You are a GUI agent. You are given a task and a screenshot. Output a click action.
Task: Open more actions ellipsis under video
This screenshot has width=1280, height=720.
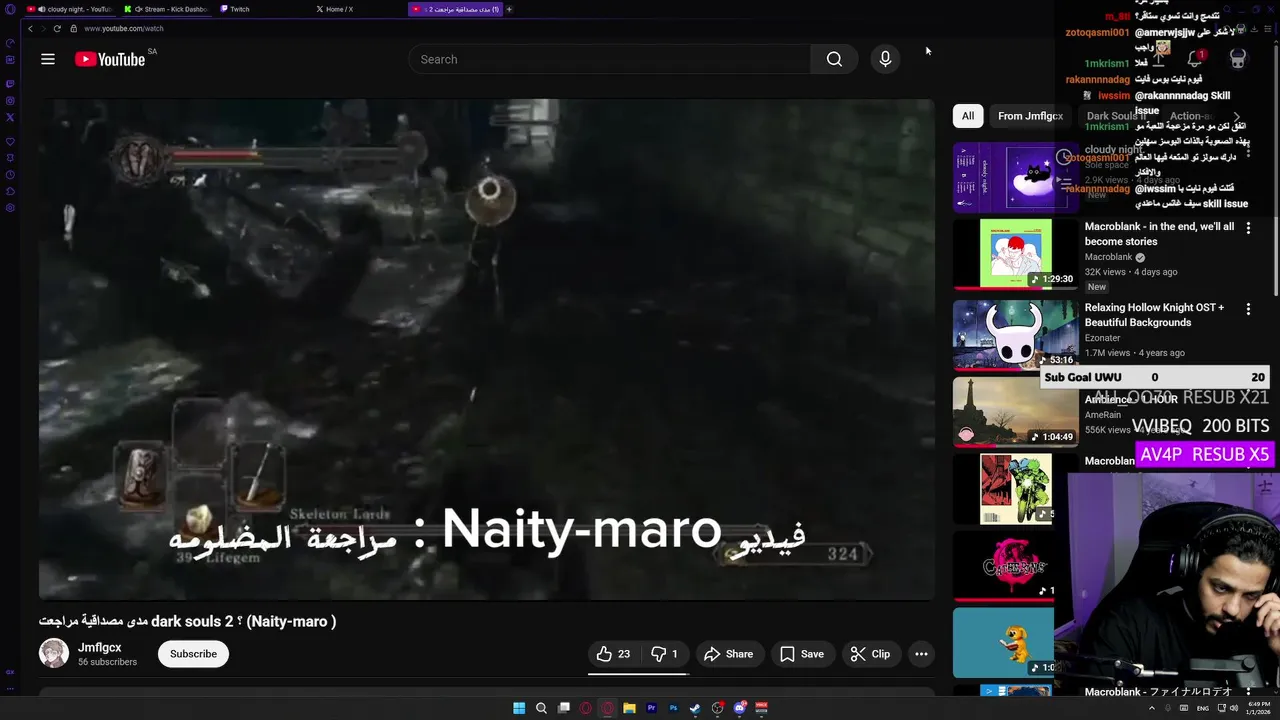pyautogui.click(x=921, y=654)
